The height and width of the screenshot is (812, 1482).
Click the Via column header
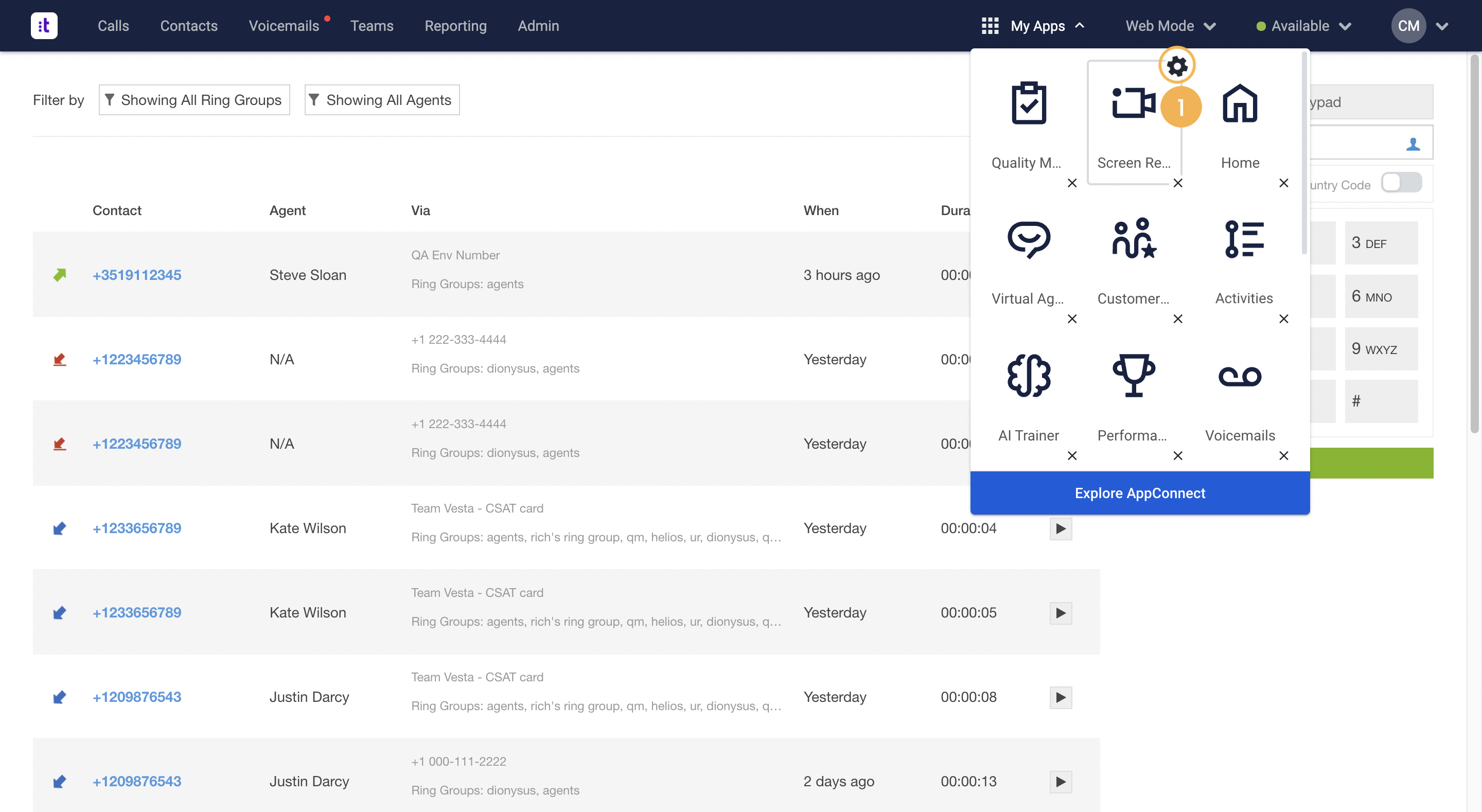(x=420, y=210)
